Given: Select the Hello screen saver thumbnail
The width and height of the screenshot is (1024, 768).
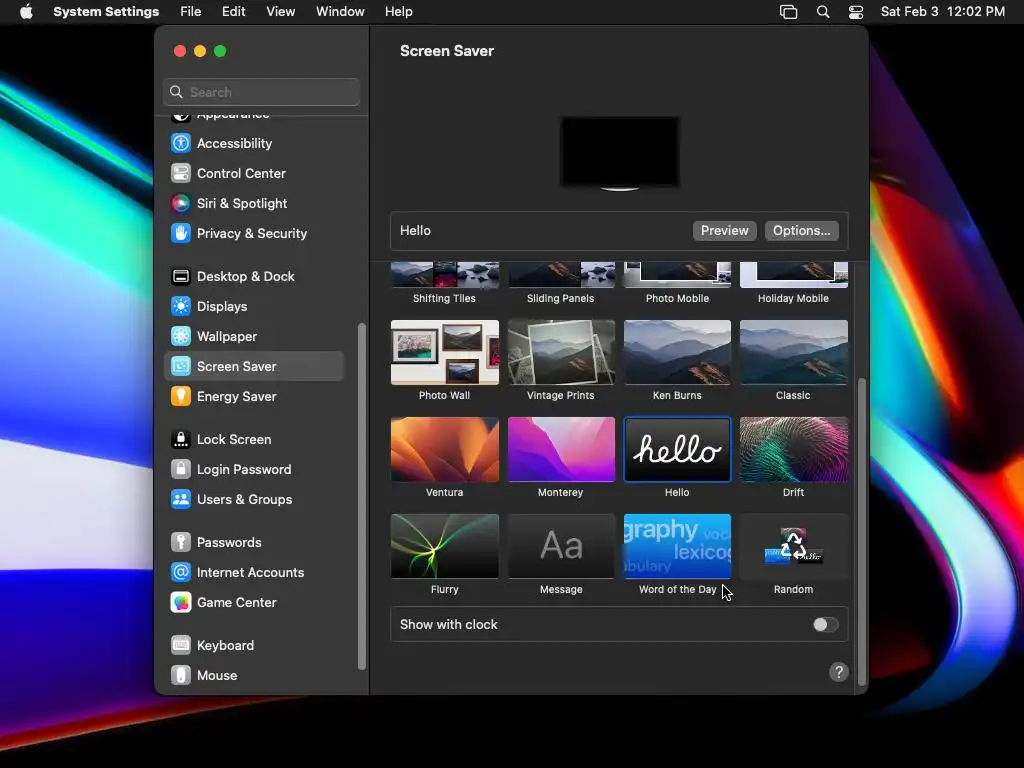Looking at the screenshot, I should 677,449.
